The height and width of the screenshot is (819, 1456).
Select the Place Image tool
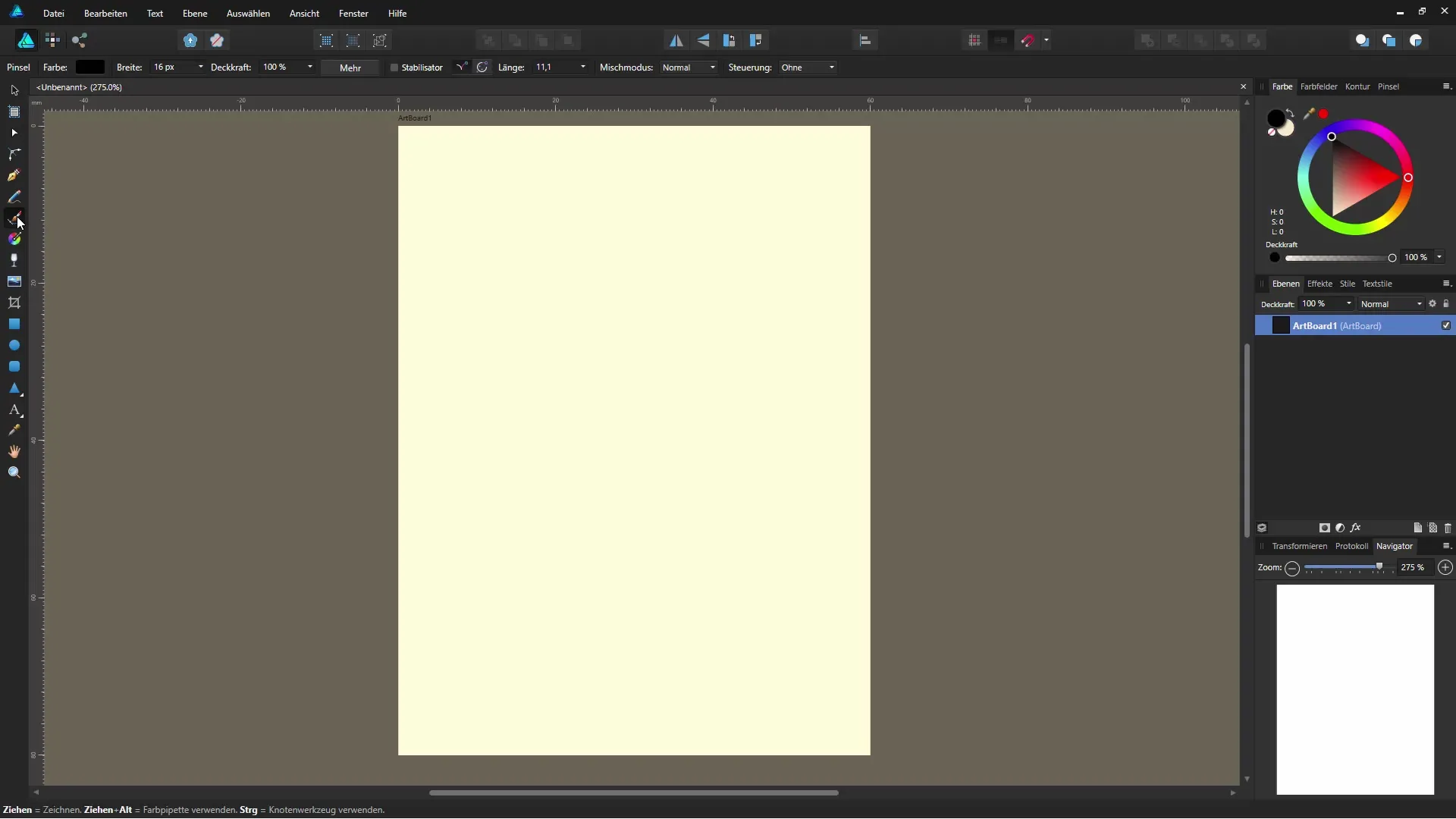click(14, 281)
